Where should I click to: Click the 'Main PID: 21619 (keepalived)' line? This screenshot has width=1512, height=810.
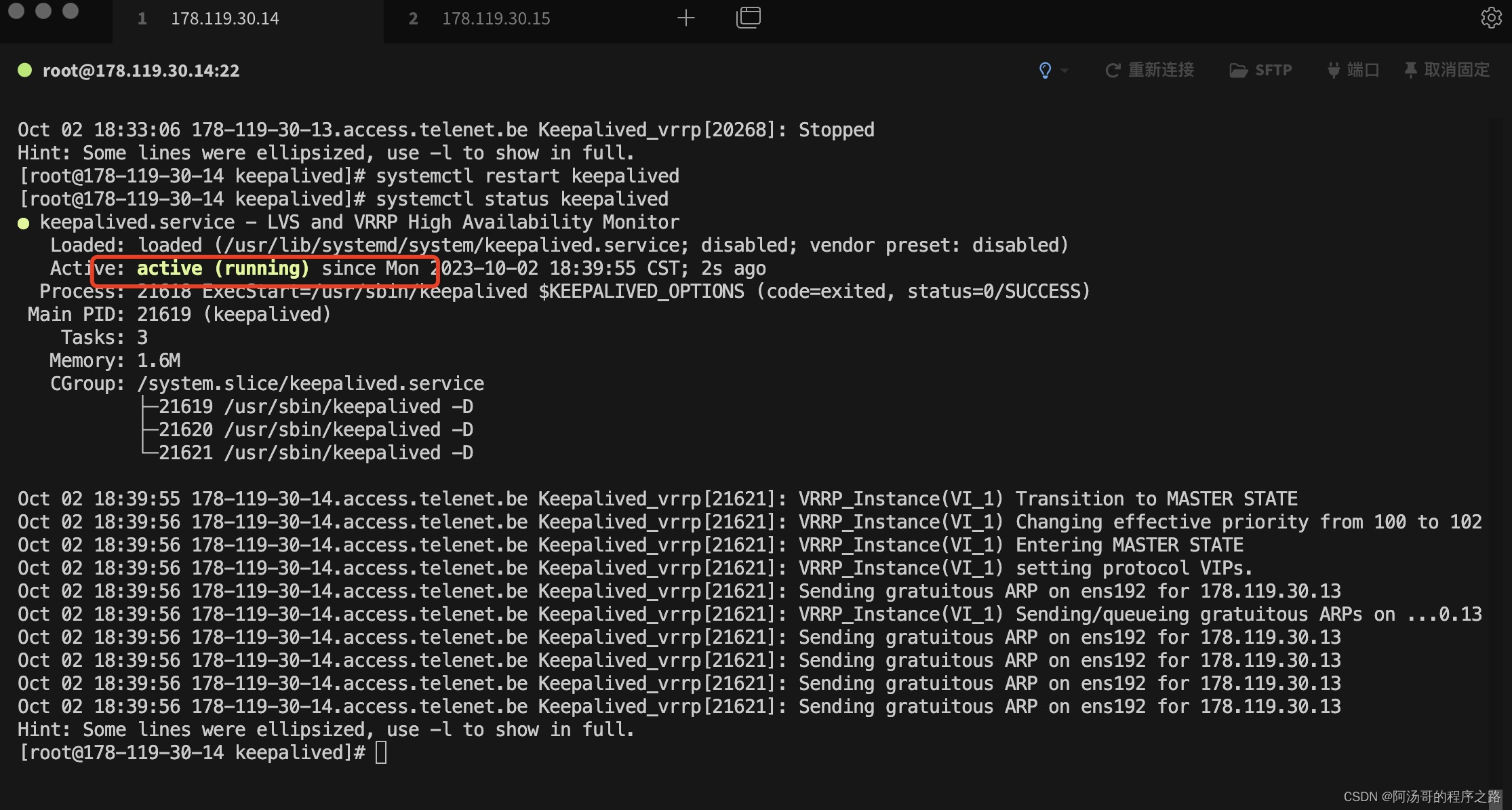pyautogui.click(x=179, y=314)
